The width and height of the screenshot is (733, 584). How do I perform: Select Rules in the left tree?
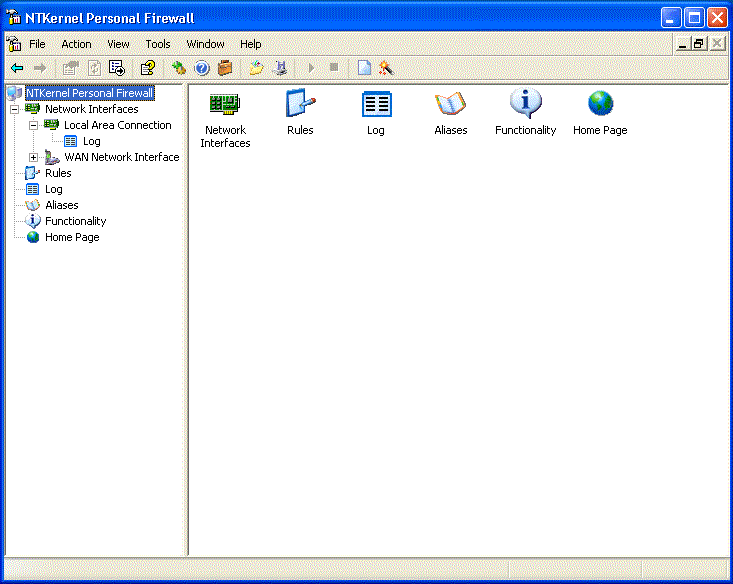coord(58,173)
